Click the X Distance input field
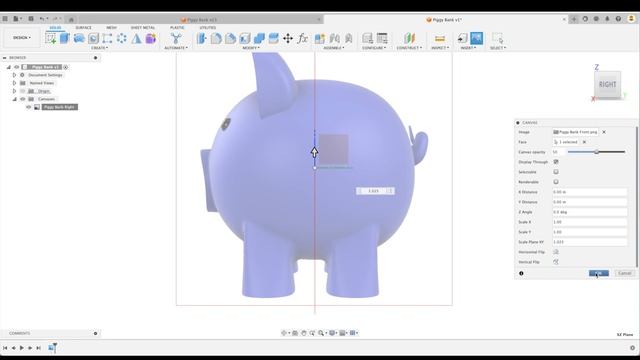The width and height of the screenshot is (640, 360). point(589,192)
